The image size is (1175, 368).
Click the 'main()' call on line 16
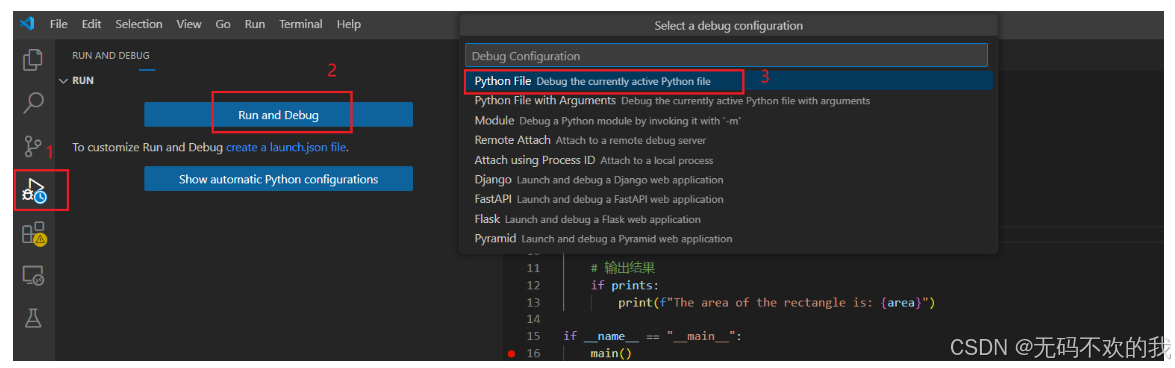coord(611,353)
